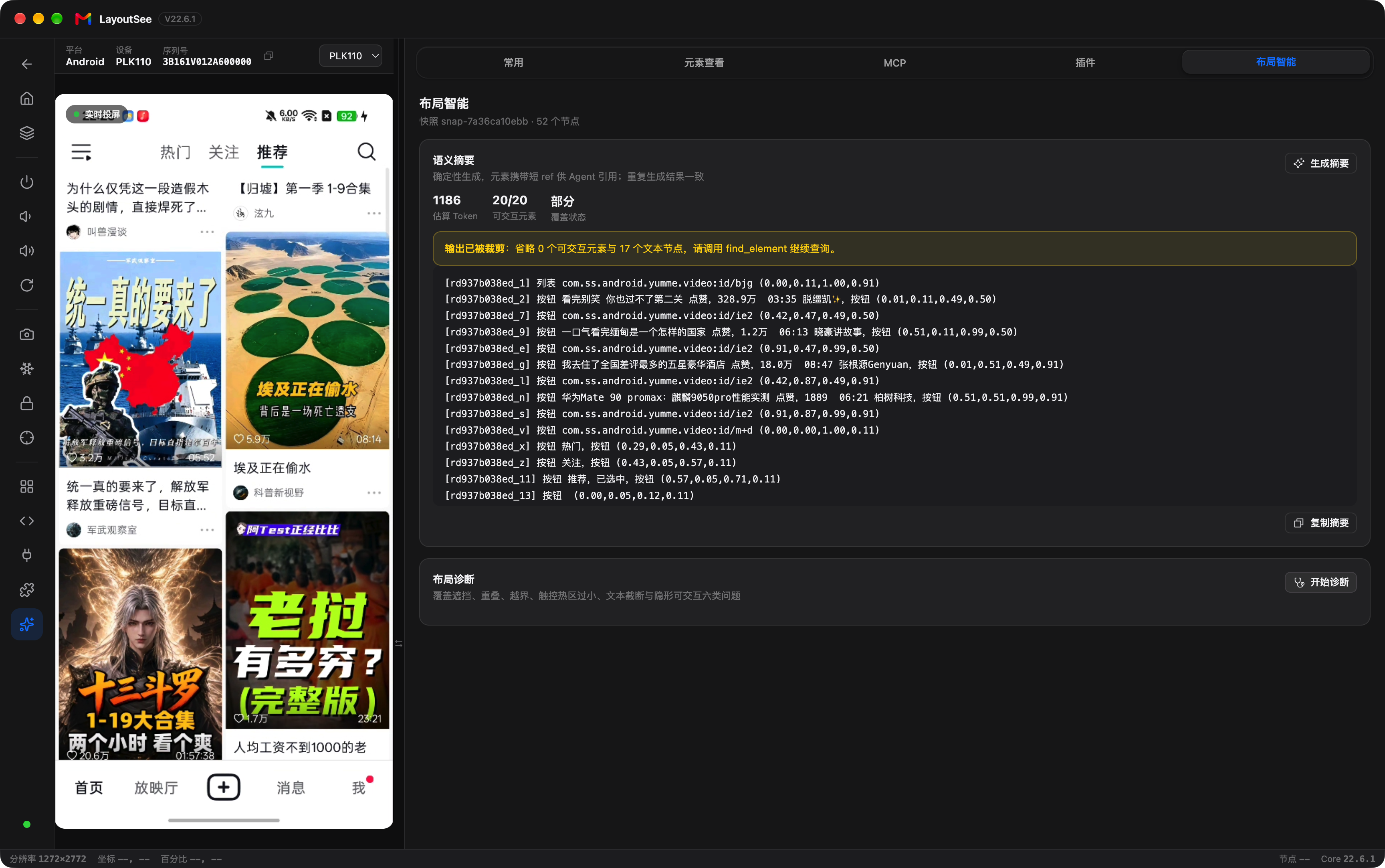
Task: Click the rd937b038ed_g 五星豪华酒店 line
Action: coord(754,365)
